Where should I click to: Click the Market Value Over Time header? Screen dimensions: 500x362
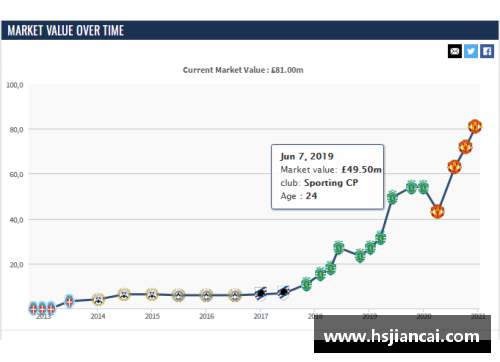pyautogui.click(x=66, y=31)
